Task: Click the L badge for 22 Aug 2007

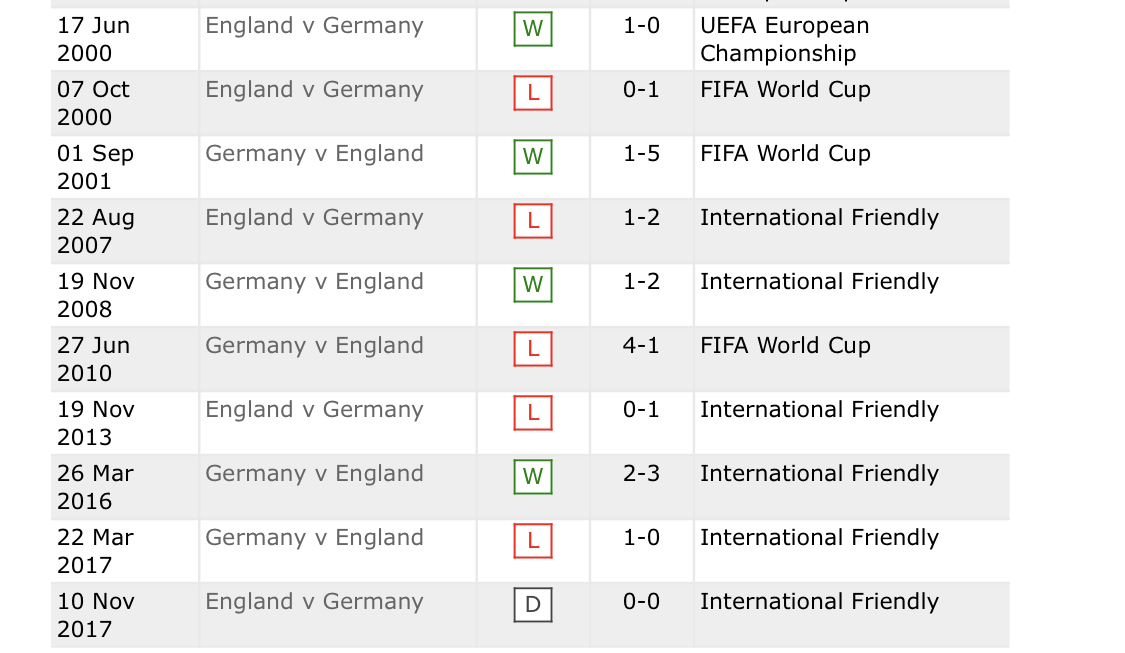Action: coord(533,220)
